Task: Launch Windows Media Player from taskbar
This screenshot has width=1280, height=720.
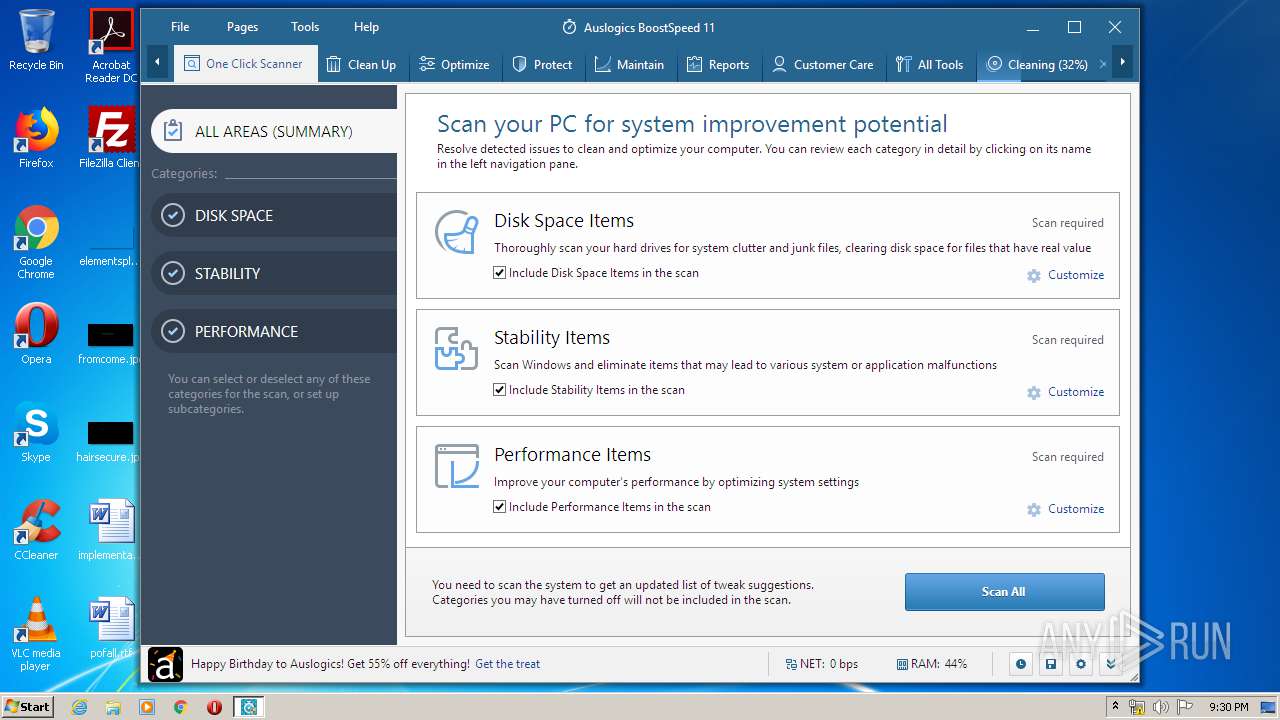Action: click(x=147, y=707)
